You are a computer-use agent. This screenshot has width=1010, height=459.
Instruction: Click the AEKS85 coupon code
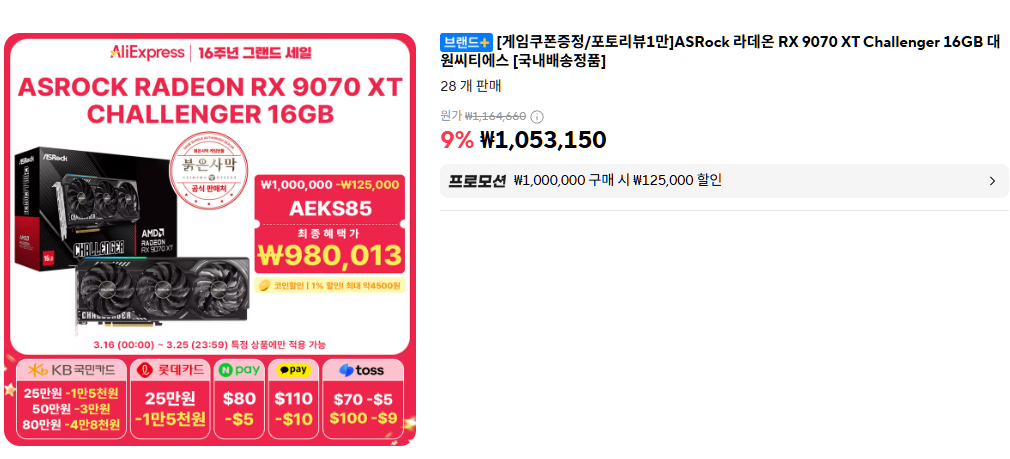[329, 209]
